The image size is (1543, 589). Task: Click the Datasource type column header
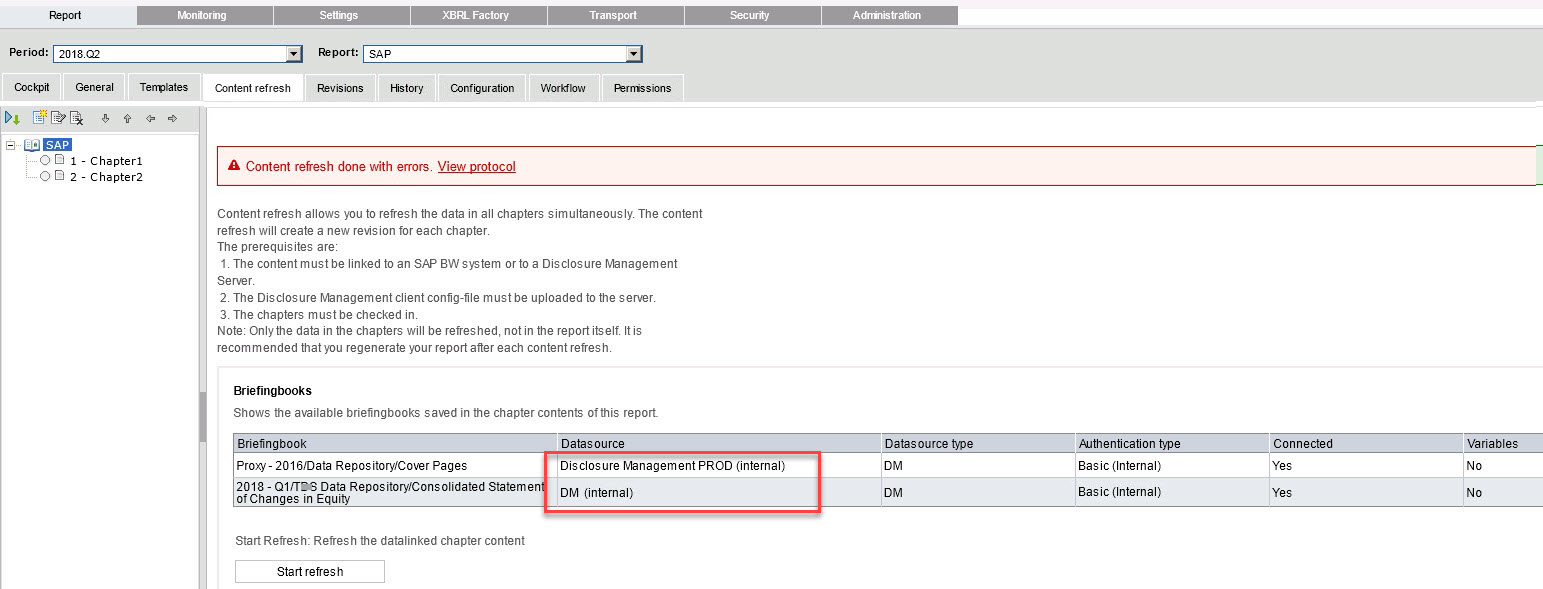point(978,443)
